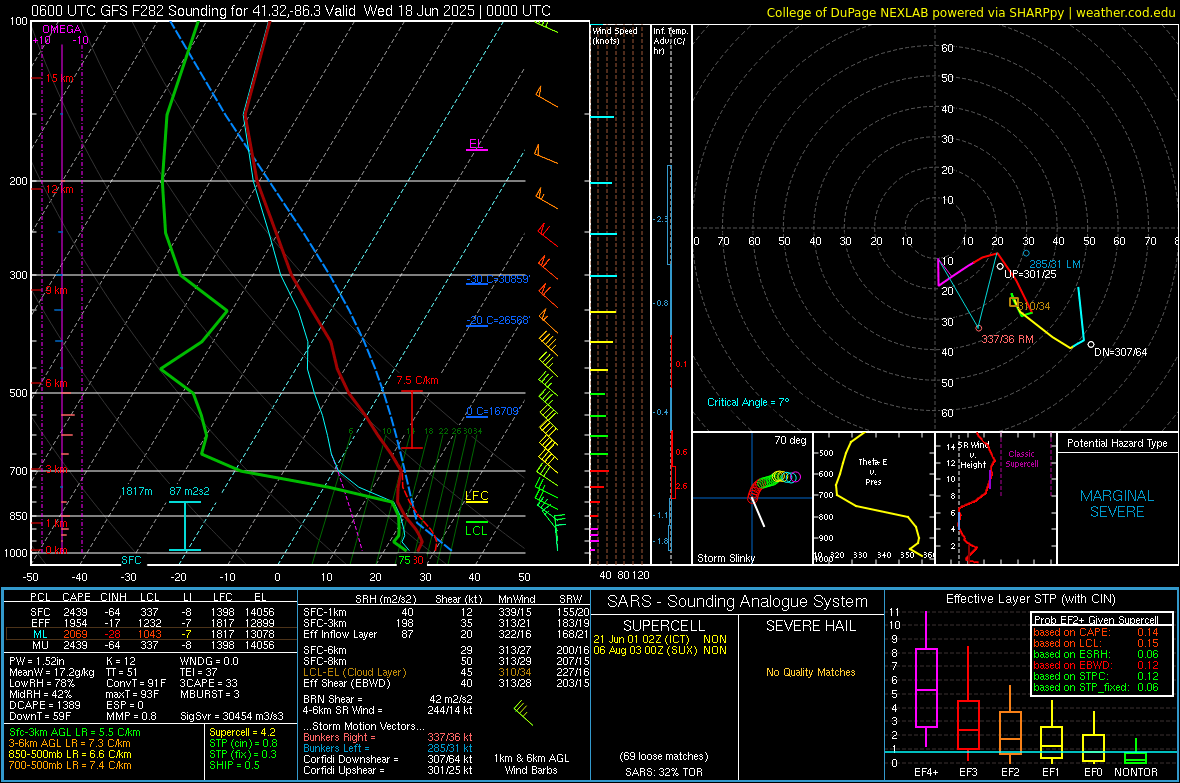Click the Inf. Temp. Adv. panel header
The height and width of the screenshot is (783, 1180).
pos(670,41)
